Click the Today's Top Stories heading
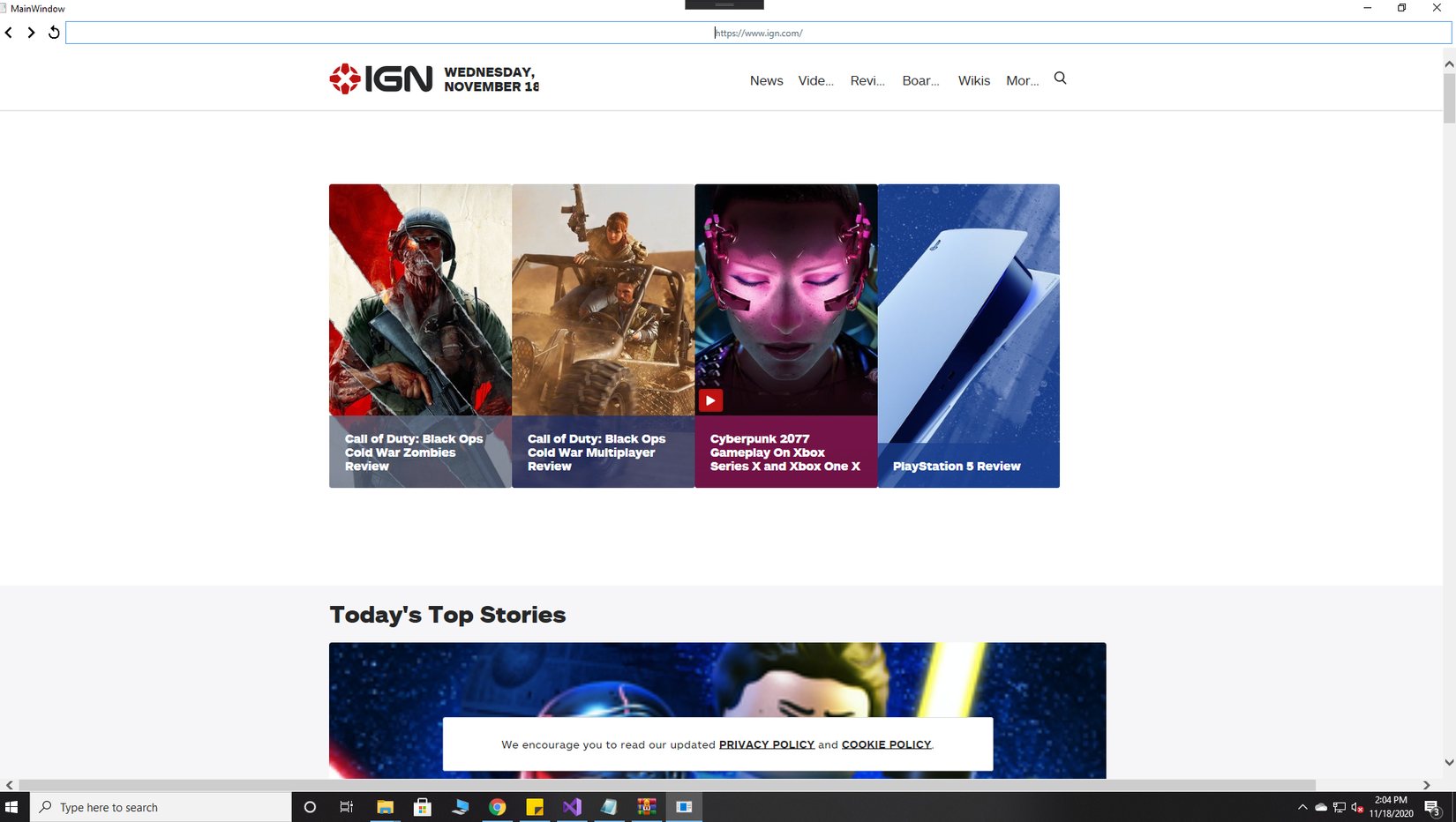1456x822 pixels. point(447,615)
